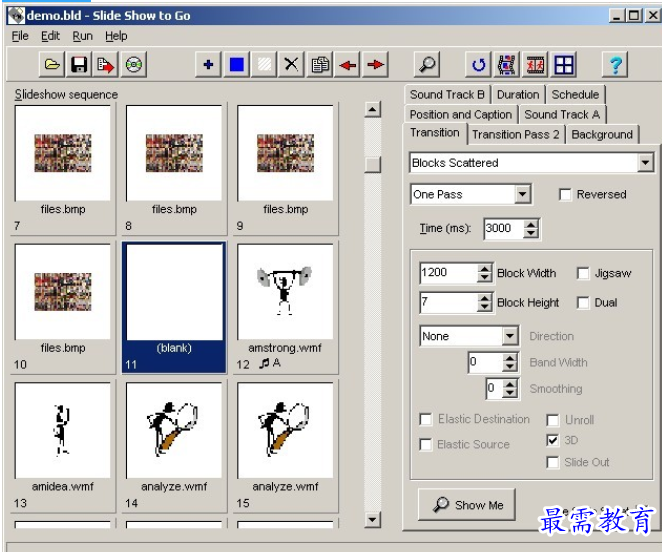
Task: Decrease Time (ms) with down arrow
Action: coord(531,233)
